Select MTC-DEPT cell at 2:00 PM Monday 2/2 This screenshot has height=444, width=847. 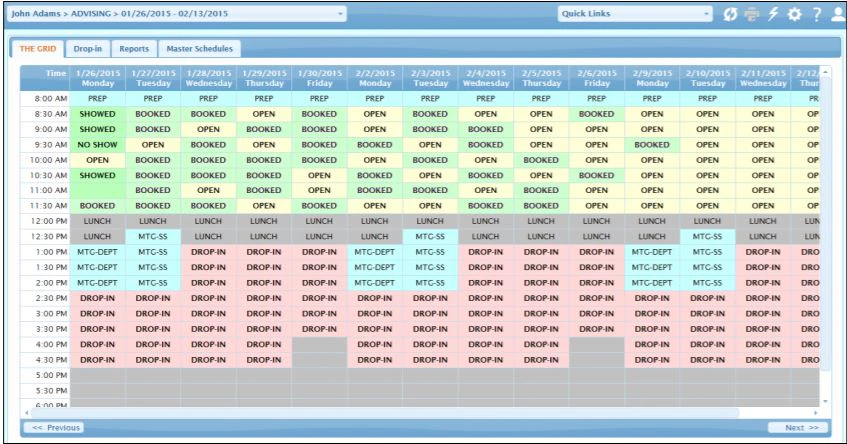[x=375, y=282]
